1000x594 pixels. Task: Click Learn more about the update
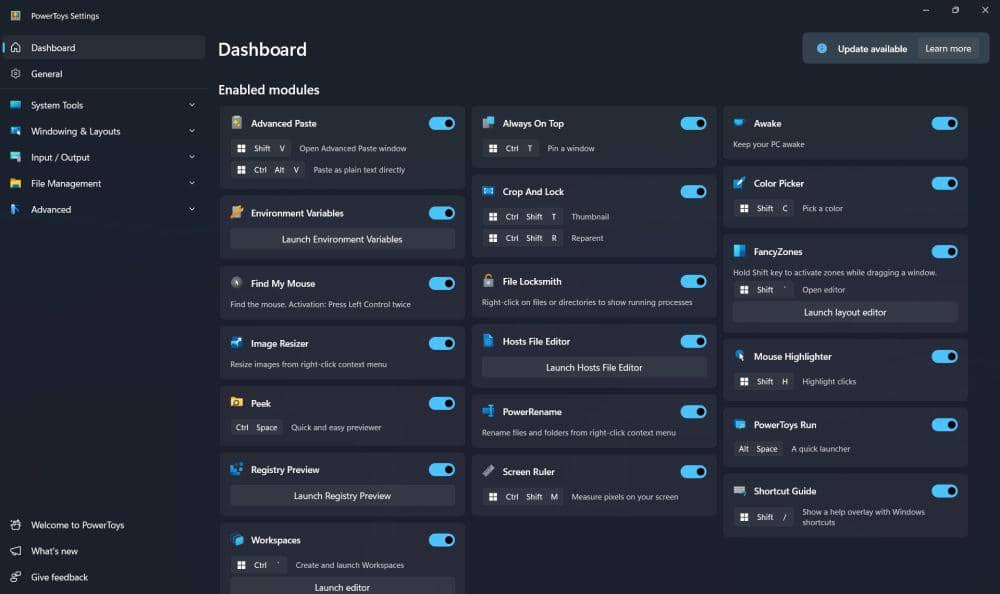coord(947,48)
